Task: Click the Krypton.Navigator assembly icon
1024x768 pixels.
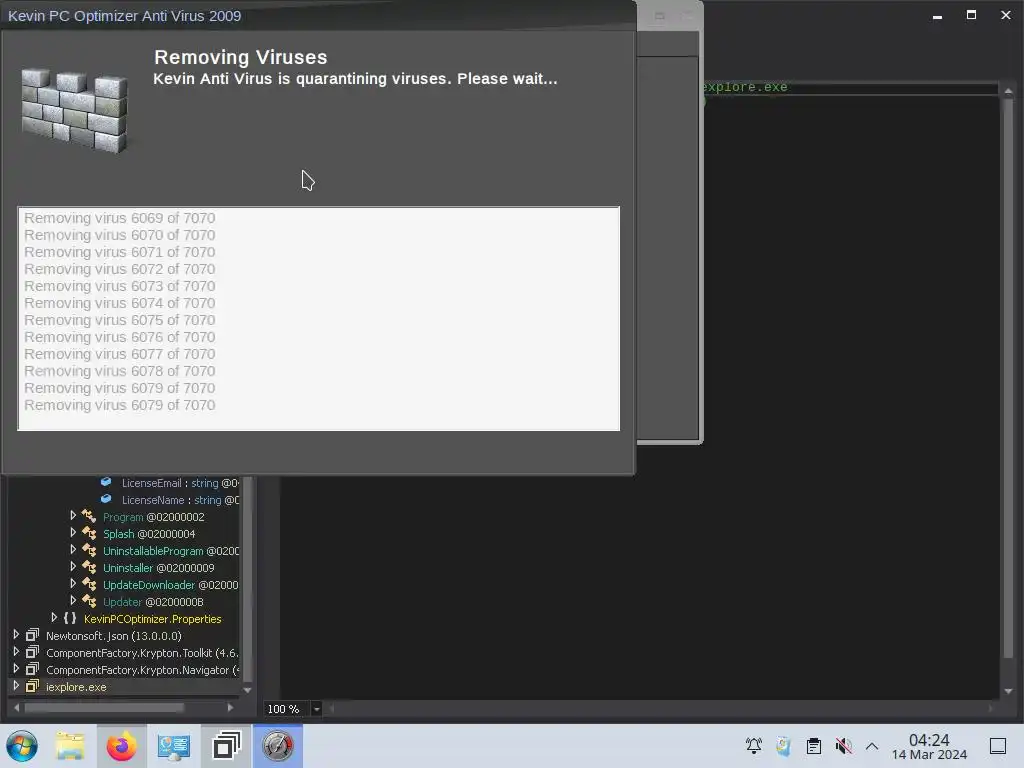Action: [x=32, y=669]
